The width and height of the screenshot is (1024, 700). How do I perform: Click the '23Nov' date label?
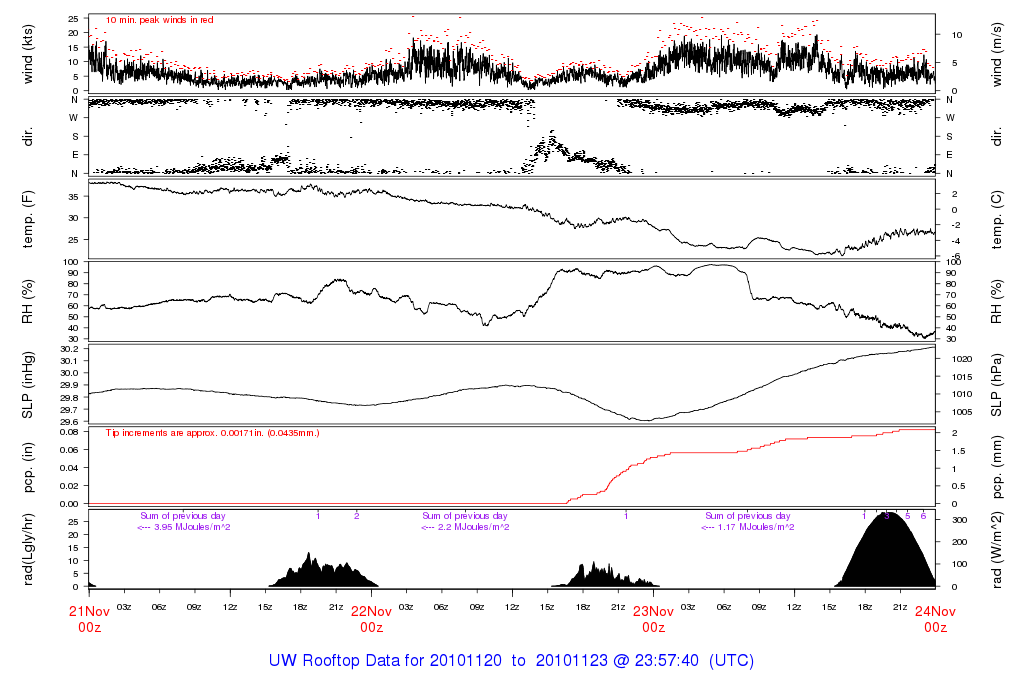(x=654, y=612)
